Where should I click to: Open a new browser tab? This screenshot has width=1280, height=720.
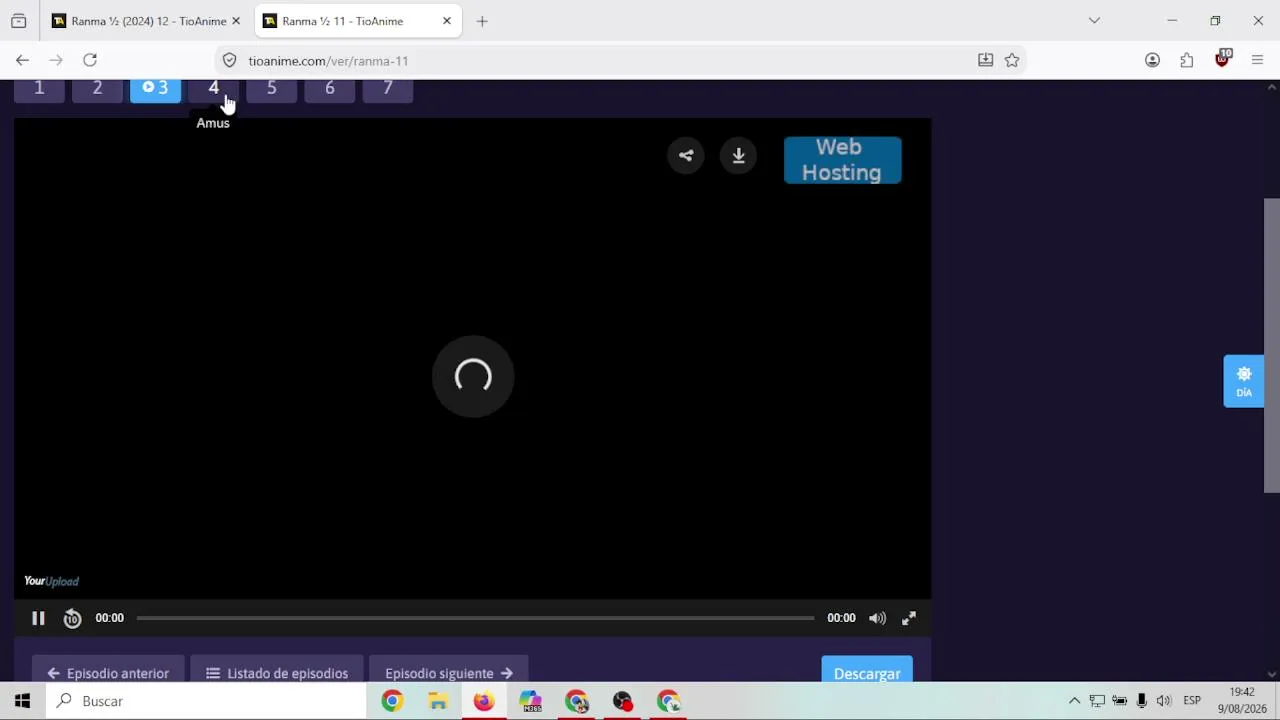[x=482, y=21]
